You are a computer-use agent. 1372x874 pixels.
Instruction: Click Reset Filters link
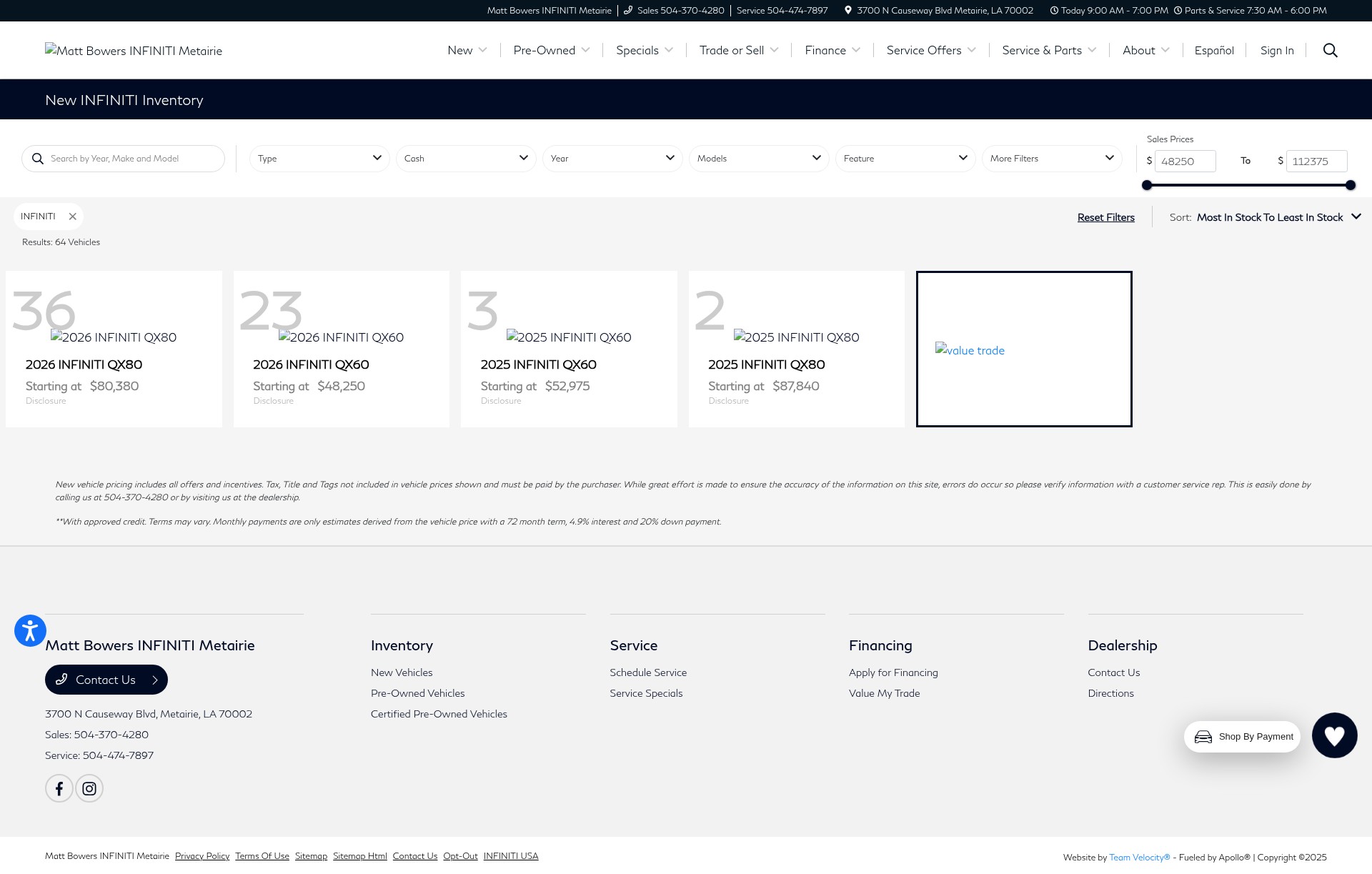click(1105, 217)
